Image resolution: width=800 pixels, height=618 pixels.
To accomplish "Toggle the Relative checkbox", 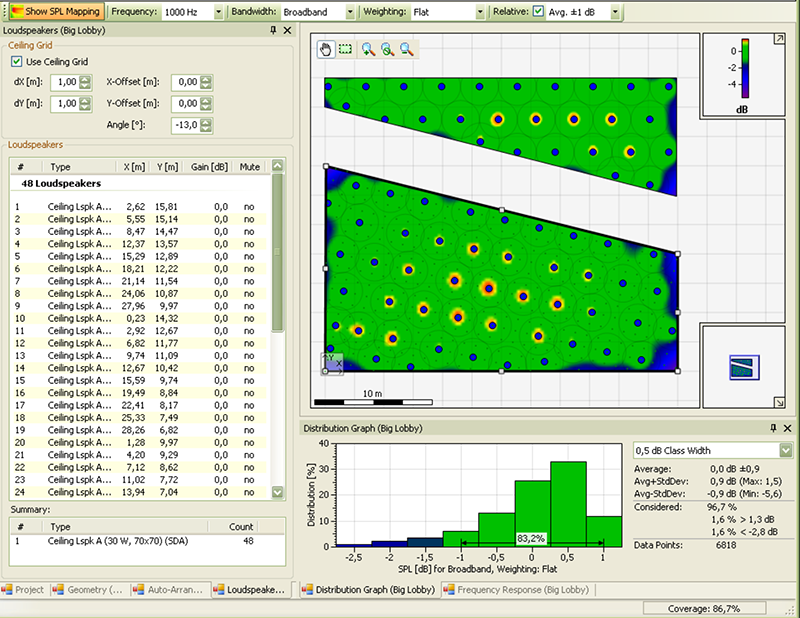I will [x=538, y=11].
